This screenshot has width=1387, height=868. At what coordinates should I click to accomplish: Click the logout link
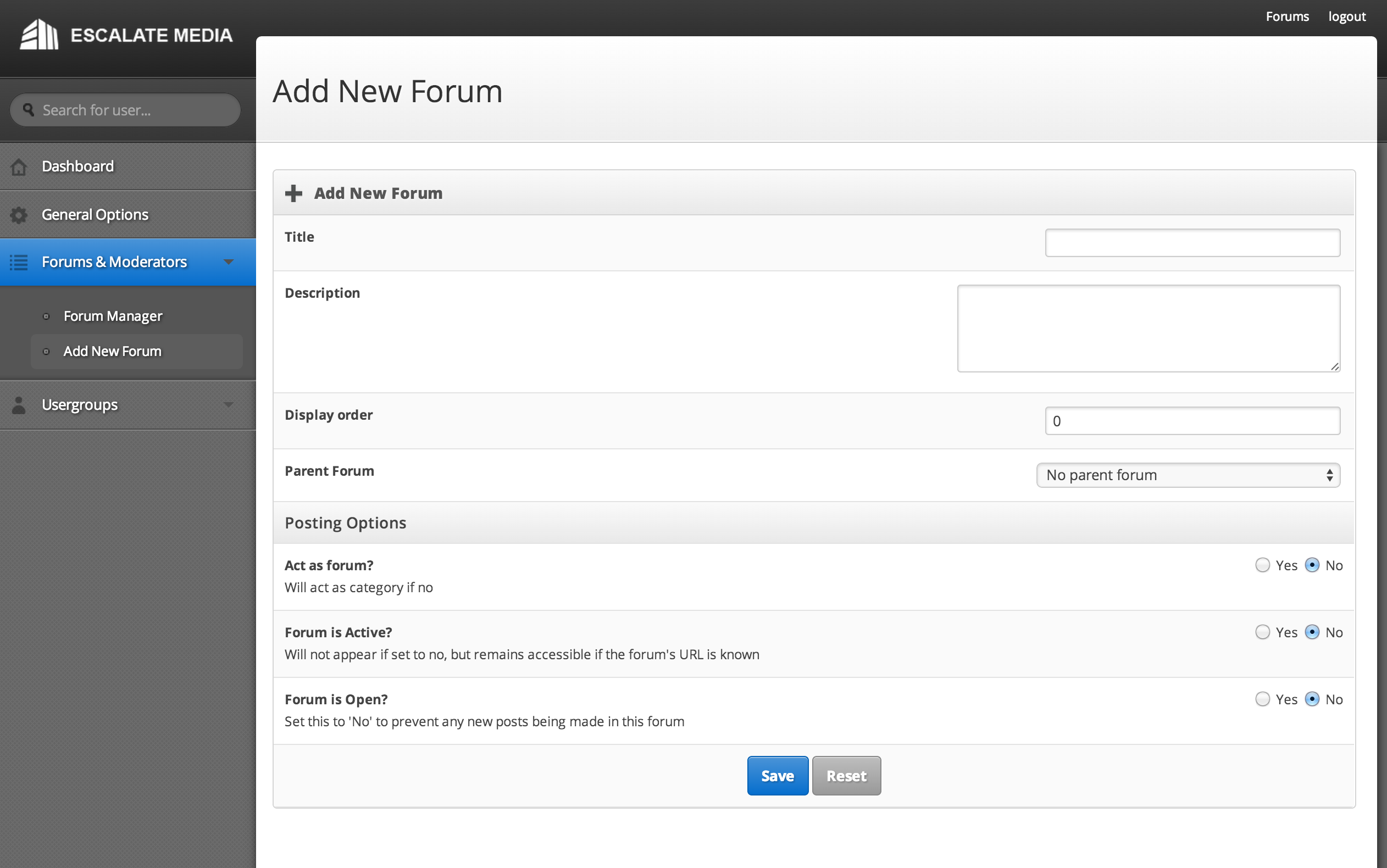tap(1346, 16)
